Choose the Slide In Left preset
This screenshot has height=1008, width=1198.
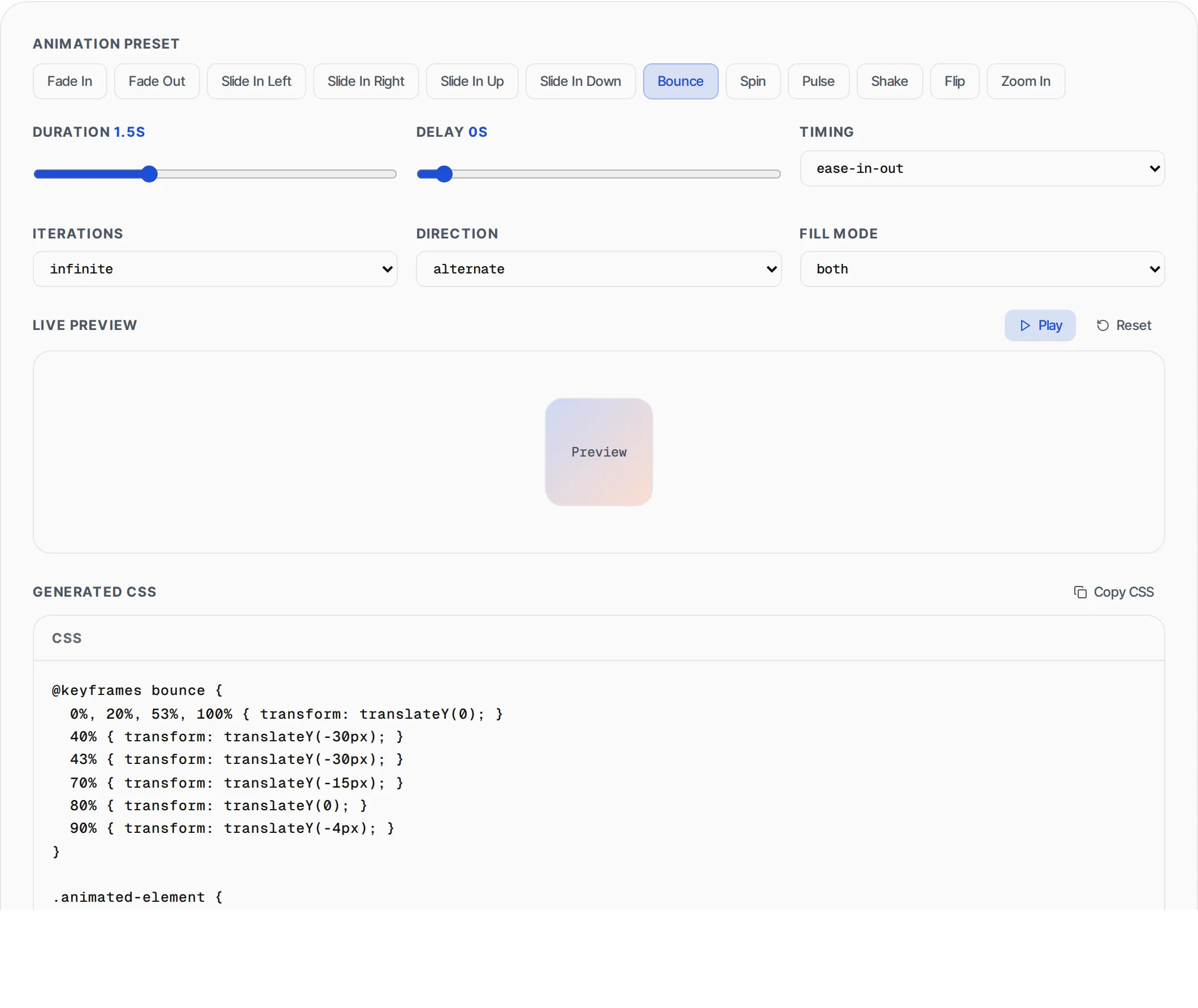[x=256, y=81]
